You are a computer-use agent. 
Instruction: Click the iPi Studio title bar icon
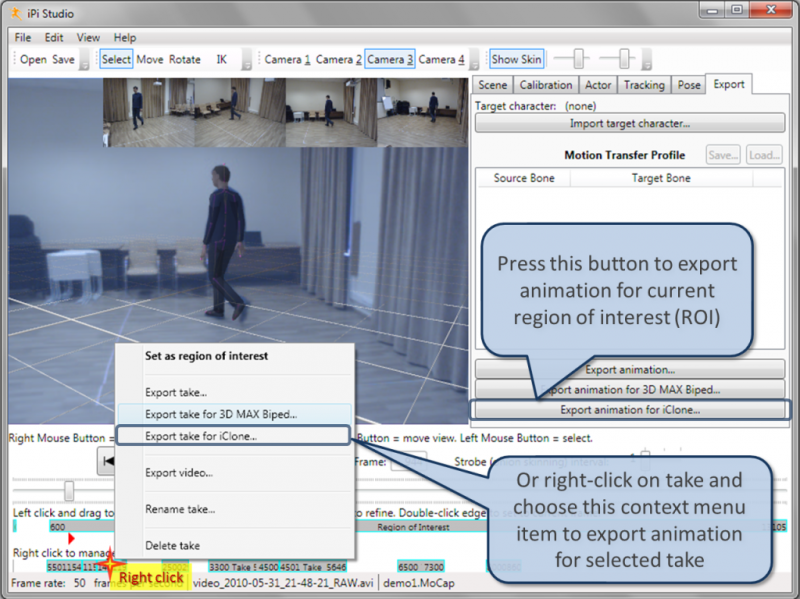coord(16,13)
